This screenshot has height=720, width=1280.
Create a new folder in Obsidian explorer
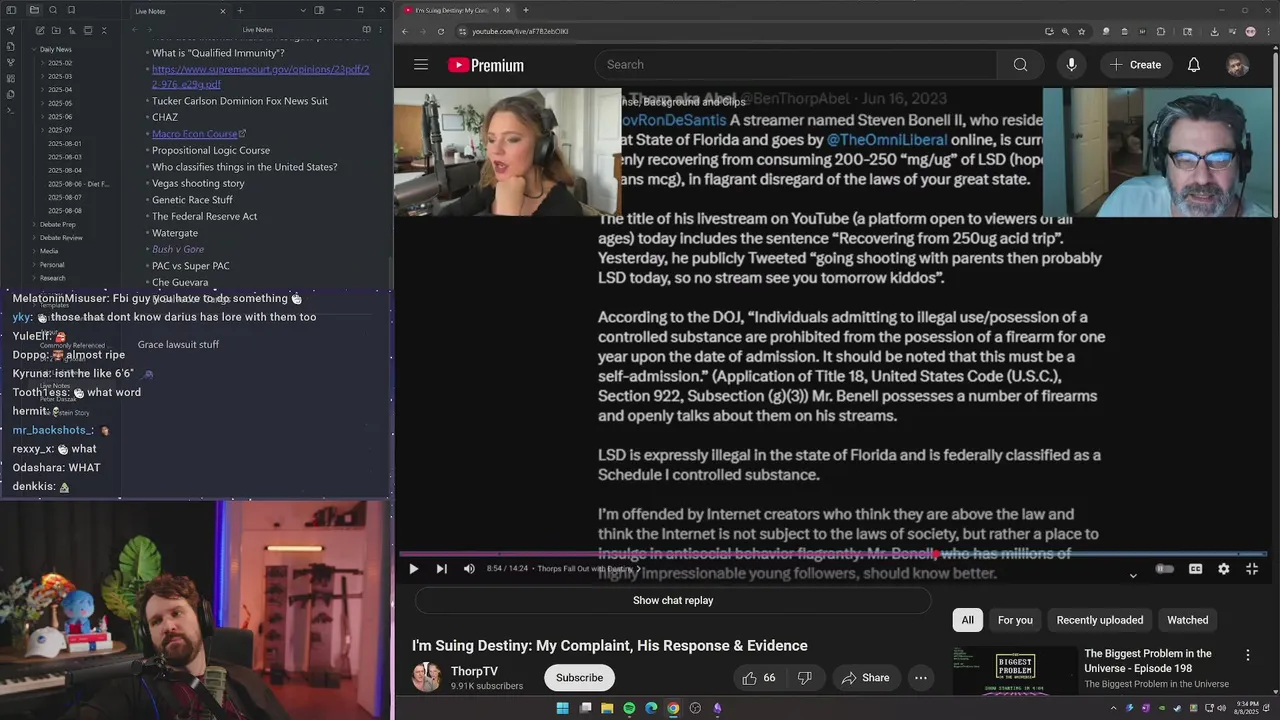click(56, 30)
